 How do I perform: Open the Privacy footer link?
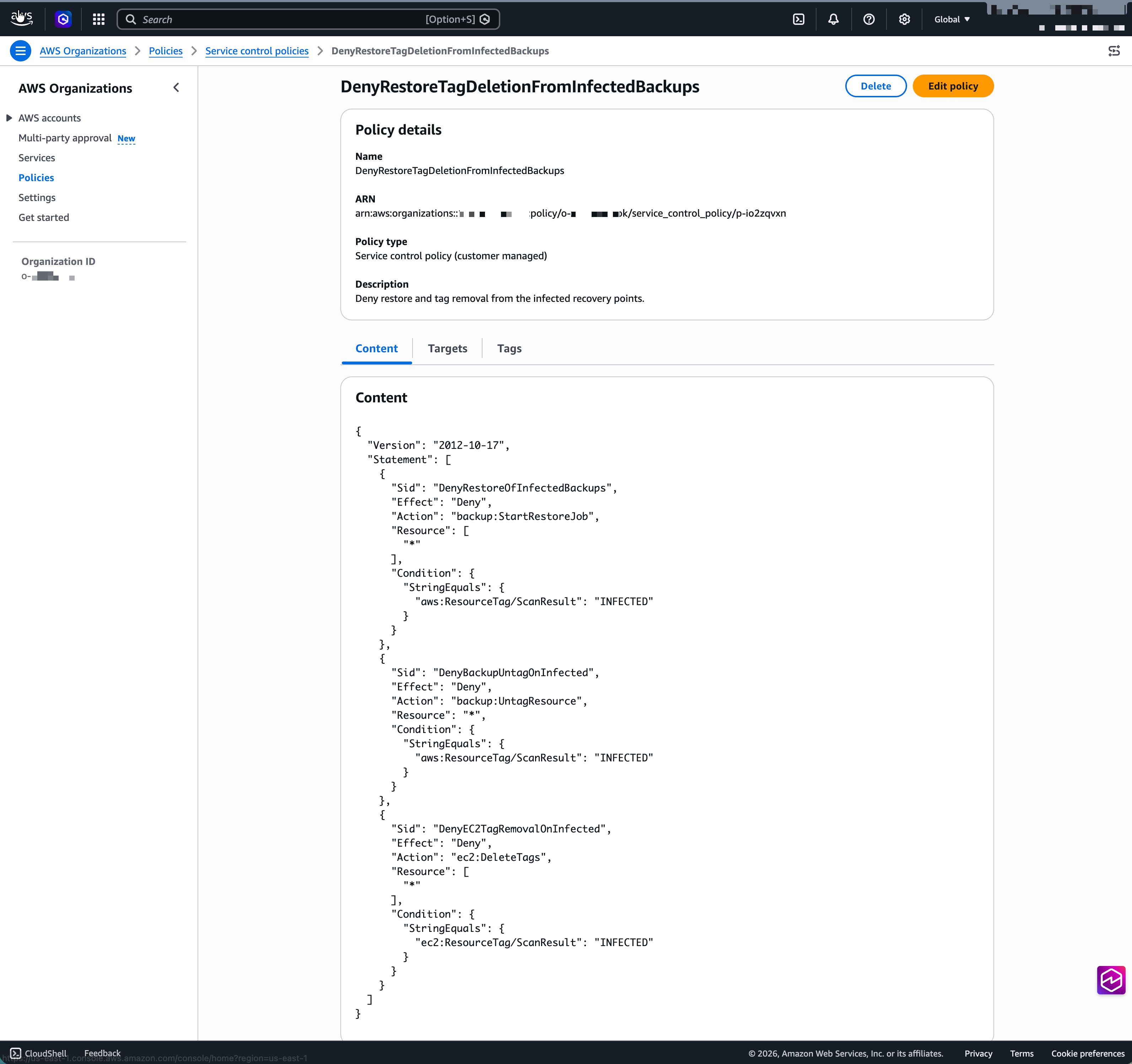pyautogui.click(x=978, y=1054)
